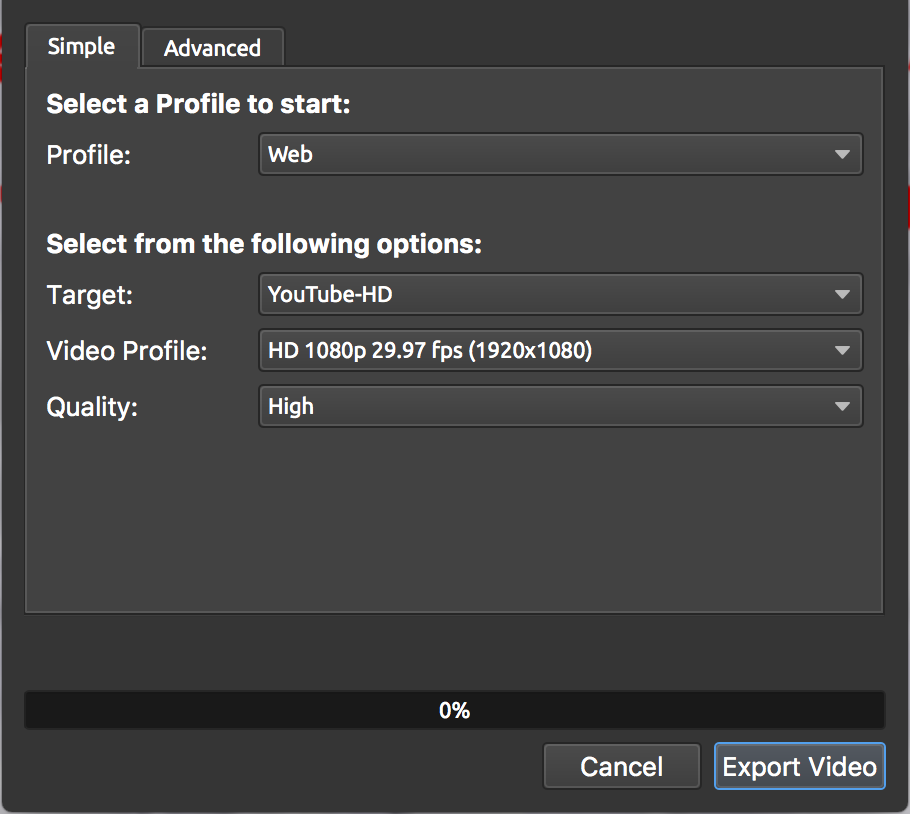This screenshot has height=814, width=910.
Task: Click the Cancel button
Action: click(621, 766)
